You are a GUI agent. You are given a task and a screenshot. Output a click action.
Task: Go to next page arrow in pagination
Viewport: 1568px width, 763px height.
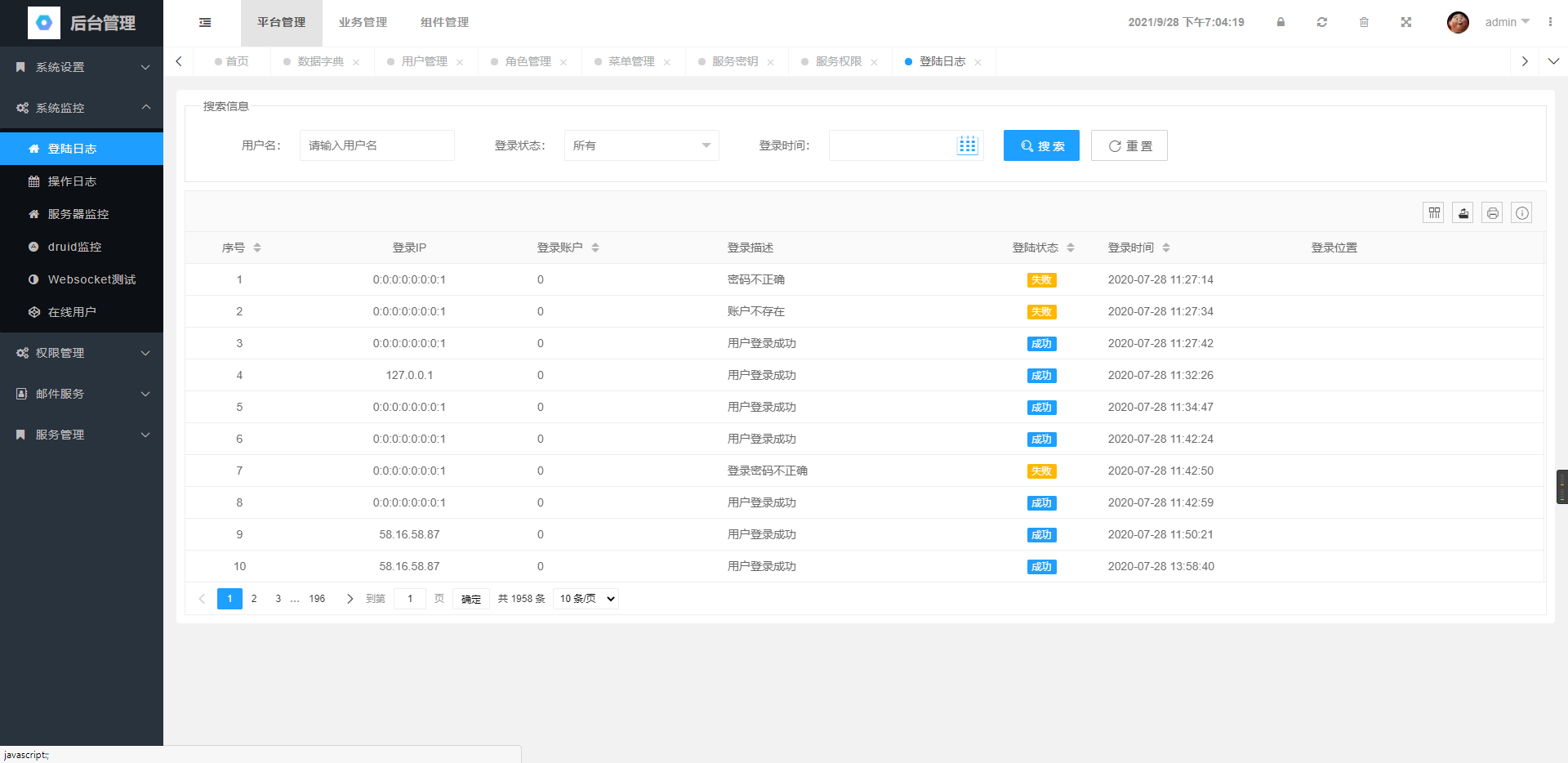350,599
